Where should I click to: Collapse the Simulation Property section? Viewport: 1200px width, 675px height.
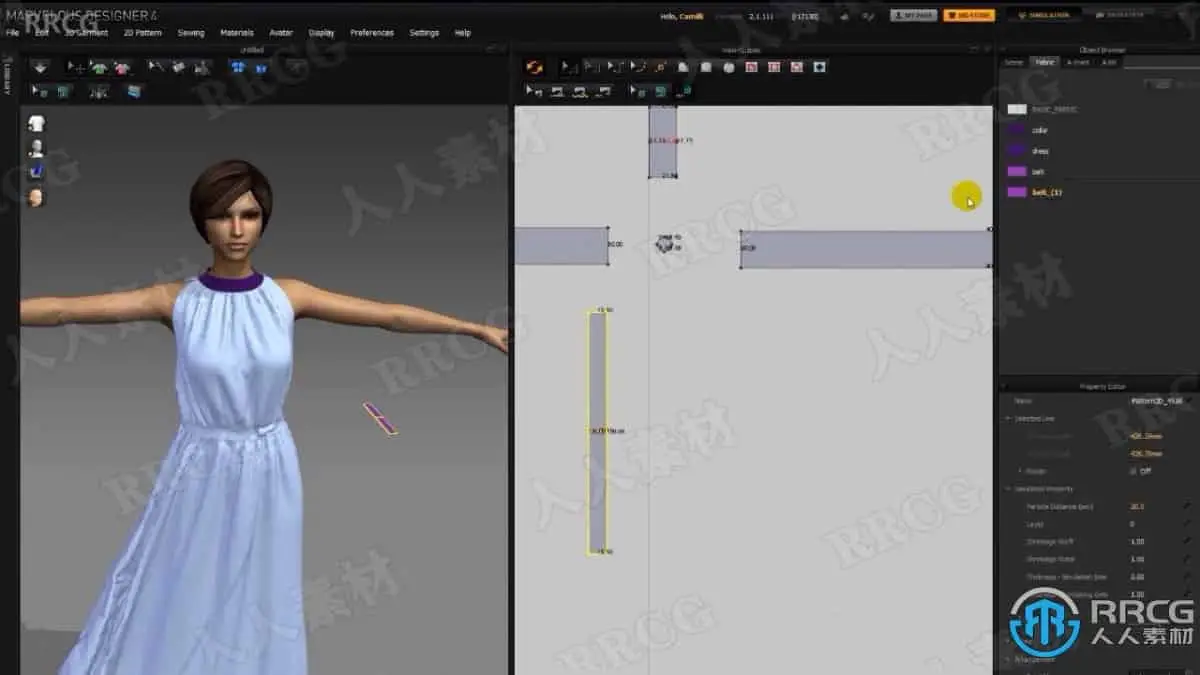pyautogui.click(x=1008, y=488)
